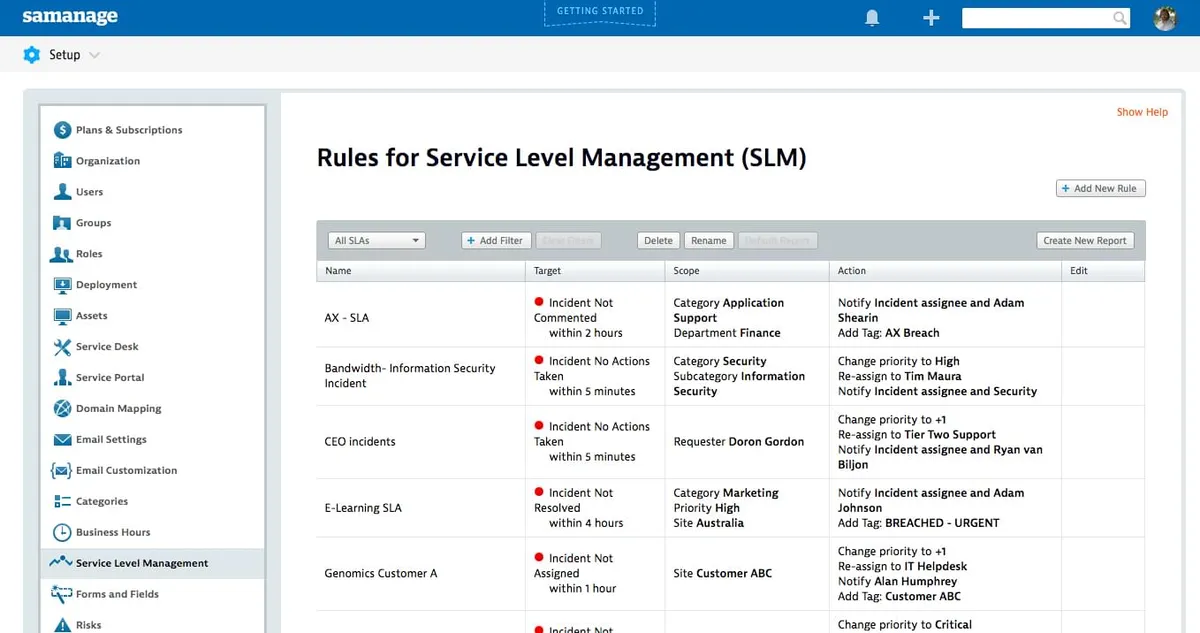Click the plus icon in header
This screenshot has height=633, width=1200.
[x=931, y=18]
